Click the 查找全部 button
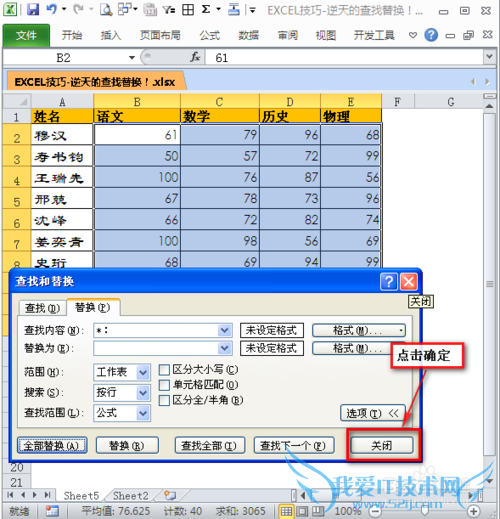 click(x=210, y=446)
